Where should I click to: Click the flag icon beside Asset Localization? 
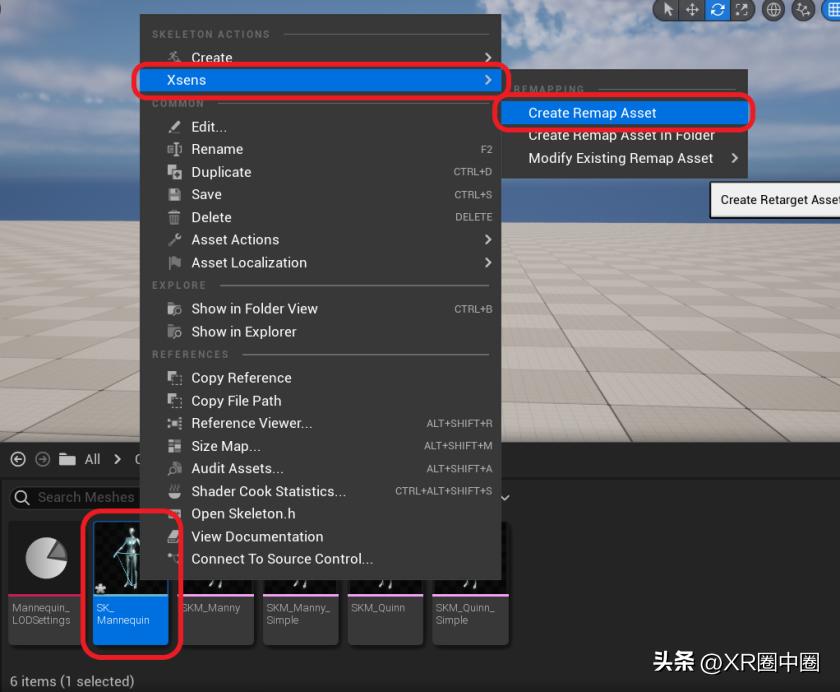click(x=174, y=263)
